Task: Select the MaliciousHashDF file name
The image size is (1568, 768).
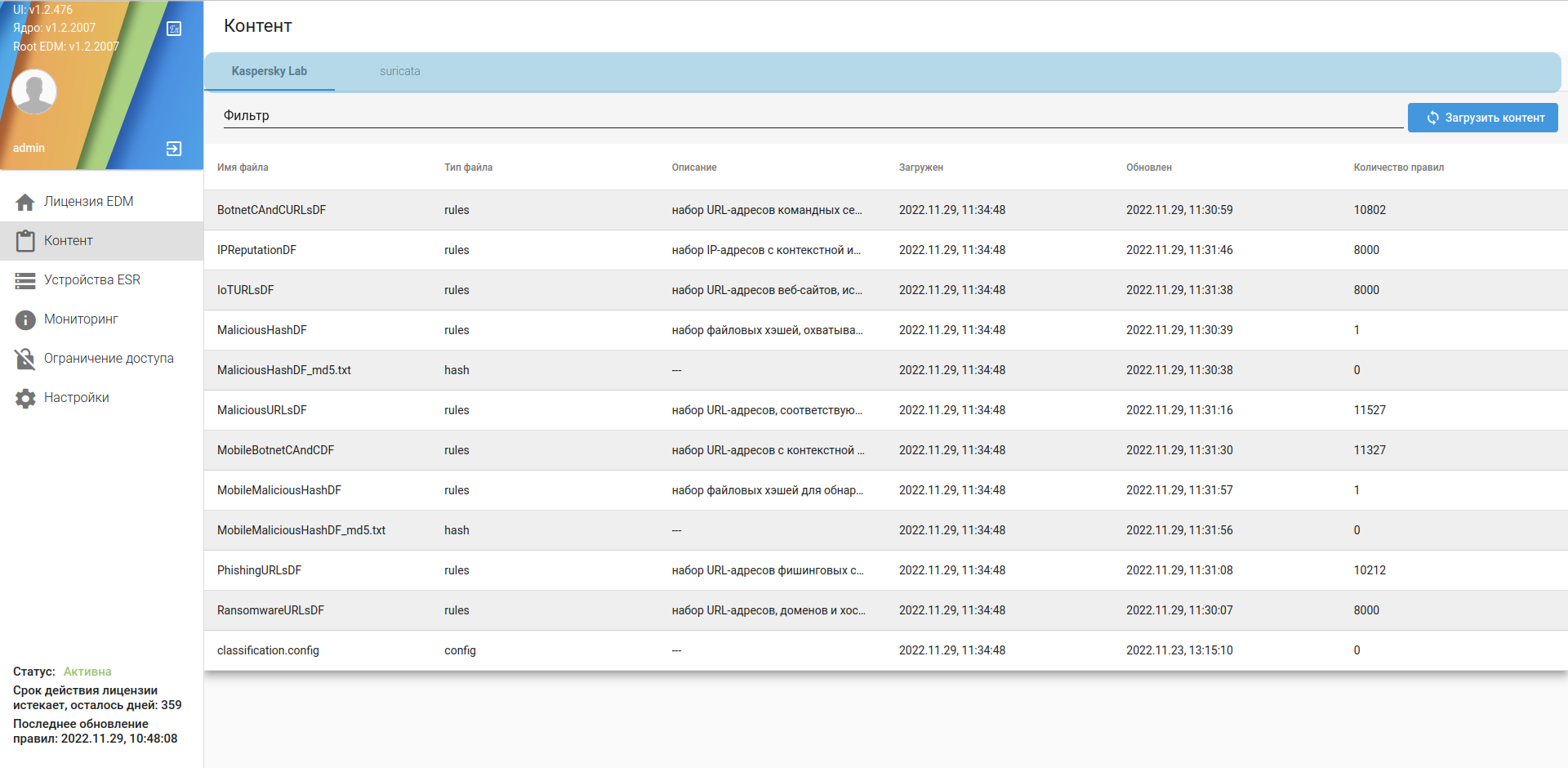Action: click(262, 330)
